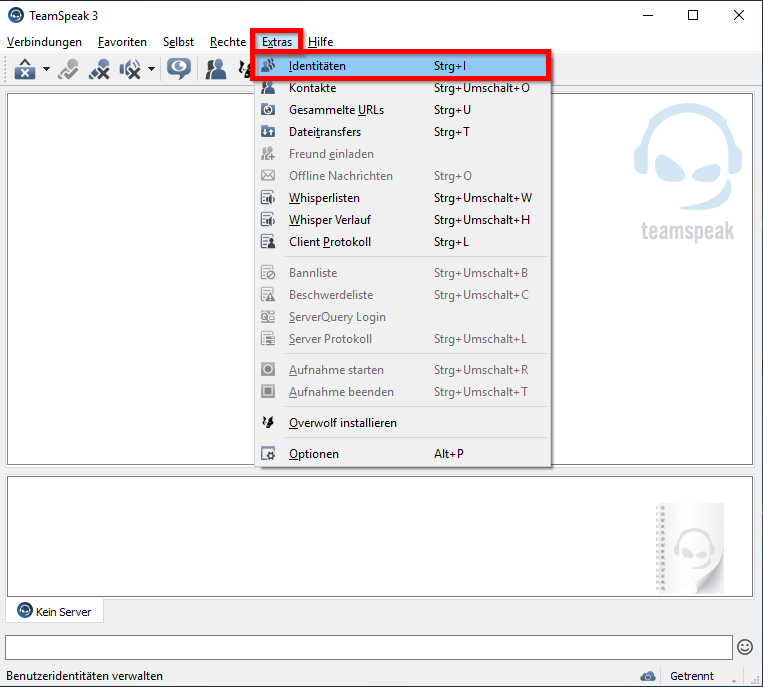
Task: Open Optionen from Extras menu
Action: tap(403, 454)
